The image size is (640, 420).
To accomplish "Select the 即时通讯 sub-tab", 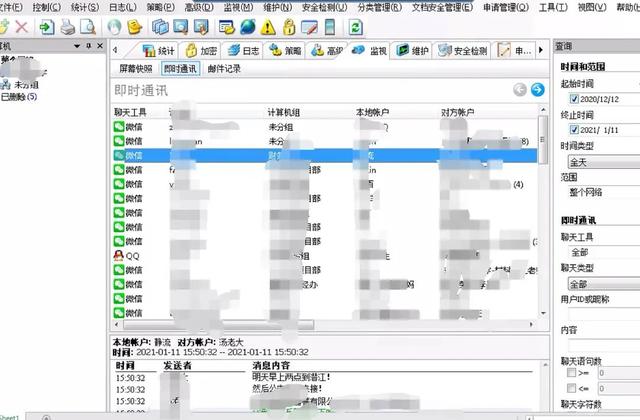I will [x=180, y=69].
